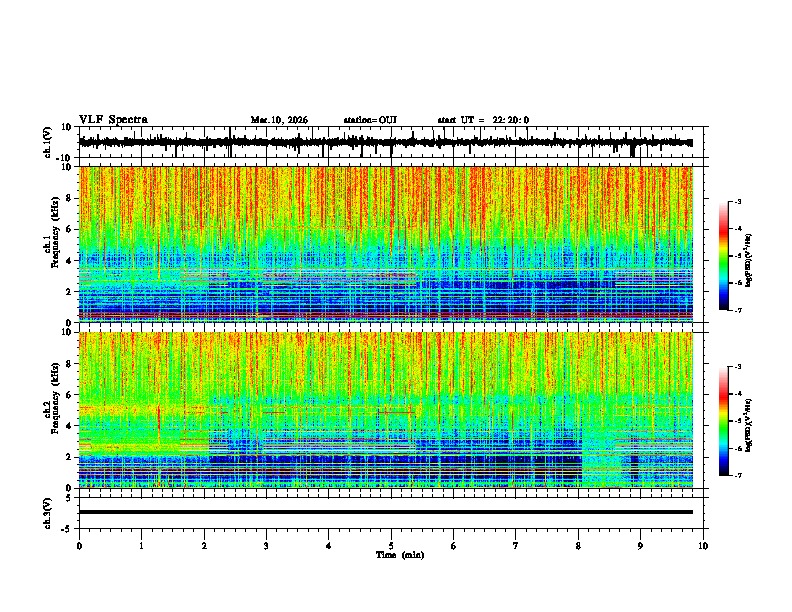Click the time axis tick '6'
The image size is (792, 612).
(x=454, y=546)
